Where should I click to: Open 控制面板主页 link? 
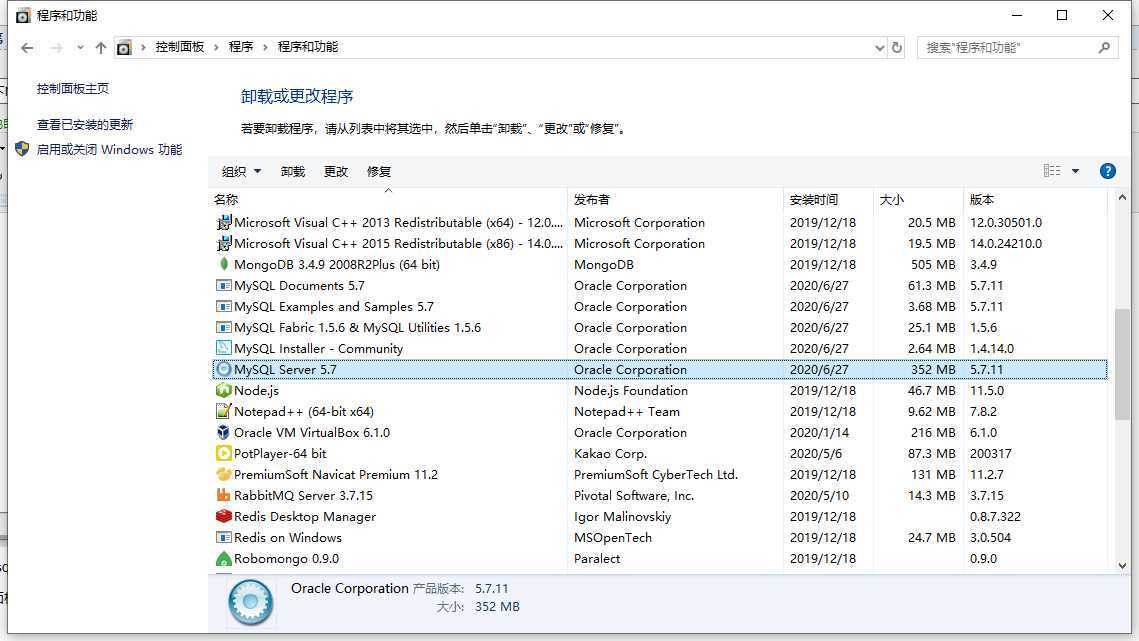[73, 89]
